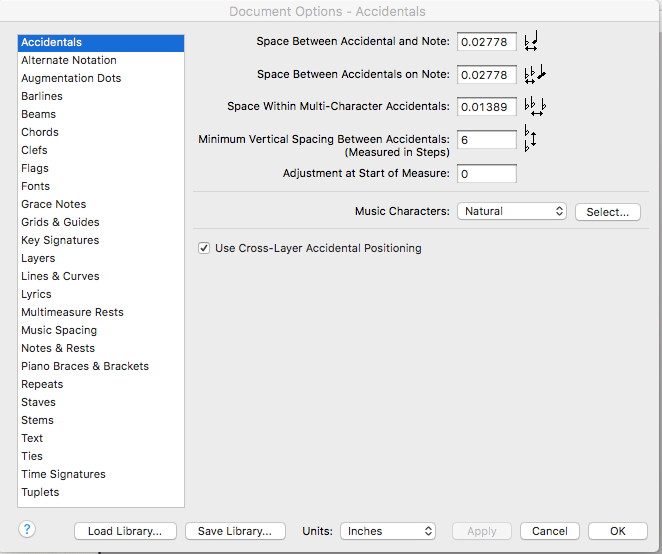Viewport: 662px width, 554px height.
Task: Open Piano Braces & Brackets options
Action: (x=85, y=366)
